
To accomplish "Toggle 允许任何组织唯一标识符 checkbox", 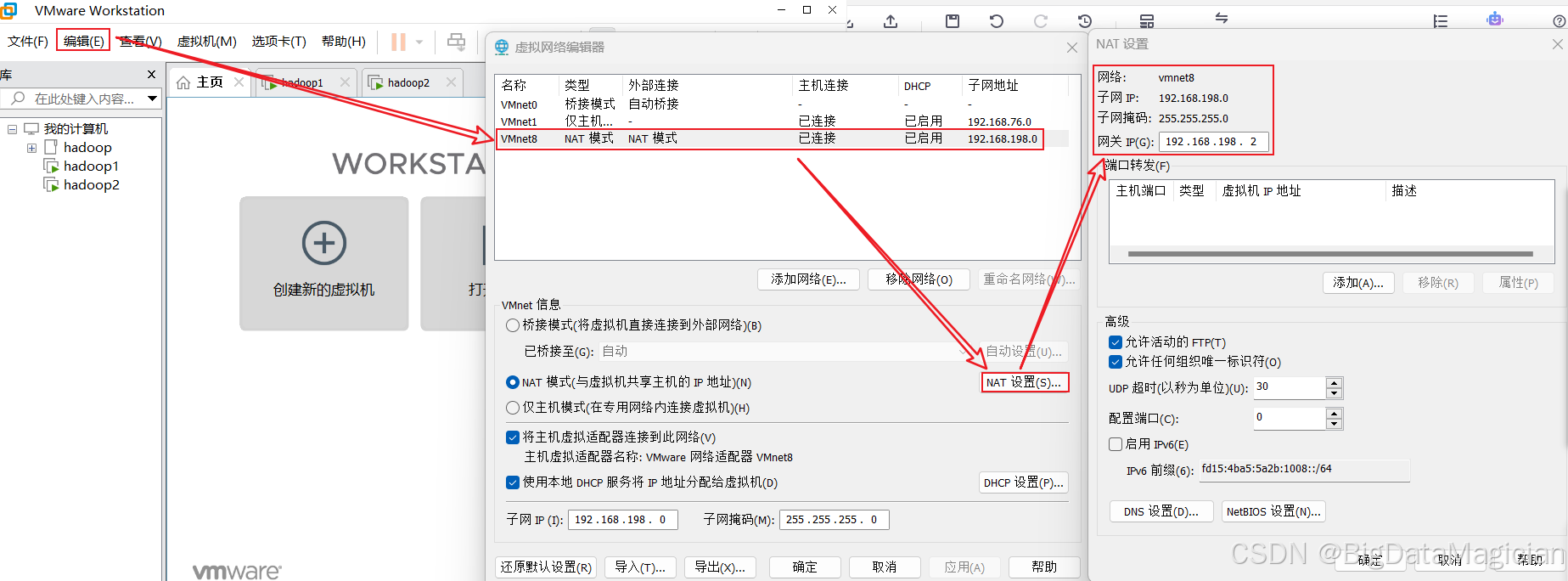I will 1116,362.
